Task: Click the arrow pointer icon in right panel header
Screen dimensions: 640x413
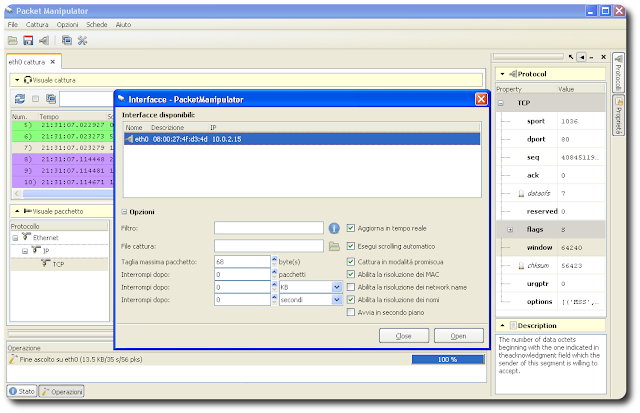Action: click(571, 57)
